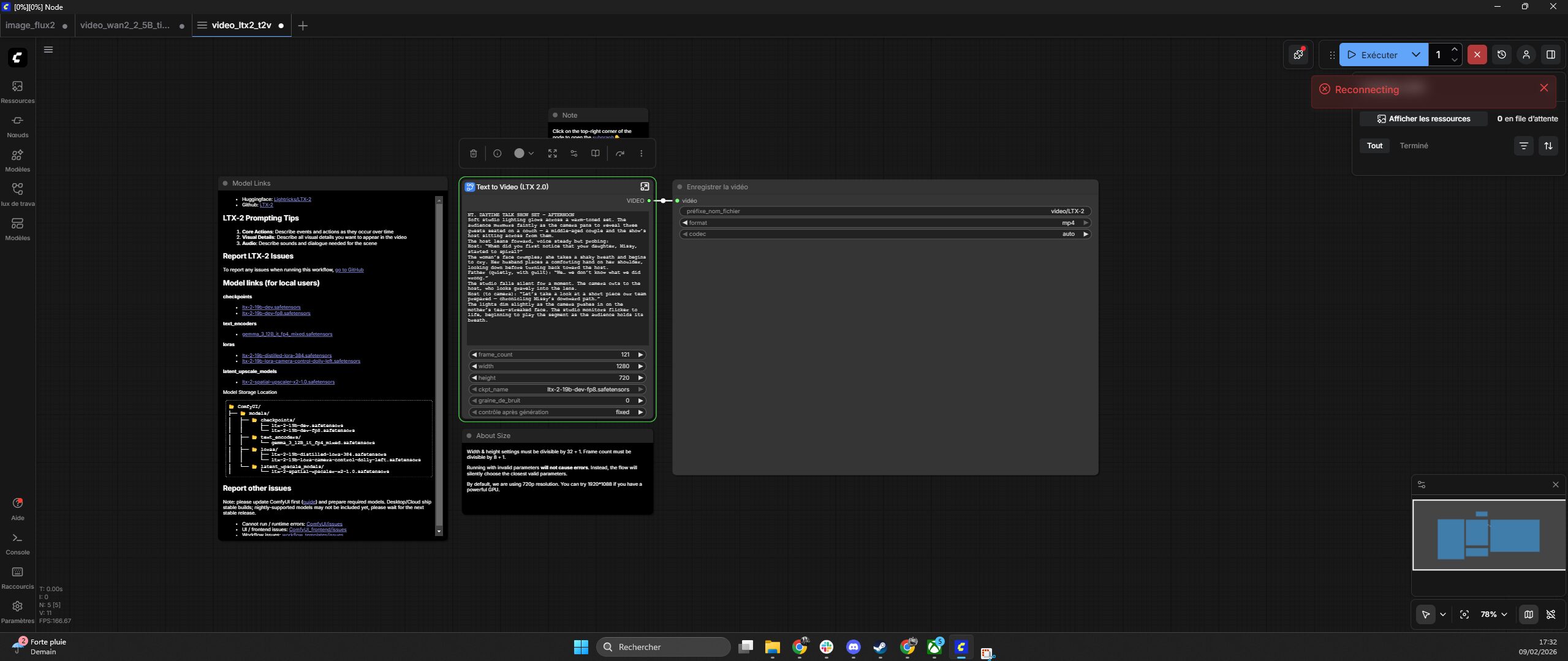
Task: Open the node color picker dropdown
Action: (523, 154)
